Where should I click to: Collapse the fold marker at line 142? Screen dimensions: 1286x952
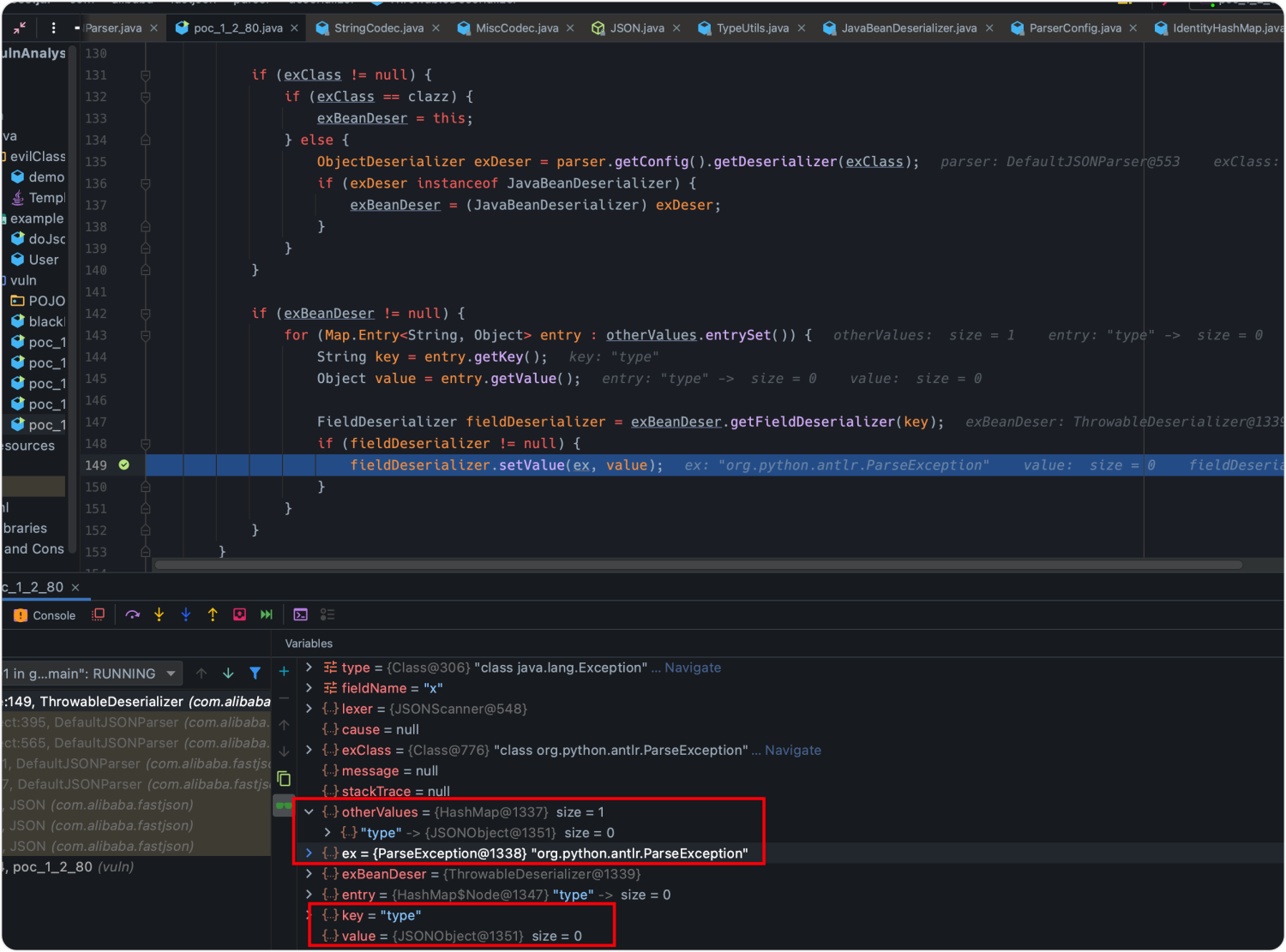coord(146,314)
